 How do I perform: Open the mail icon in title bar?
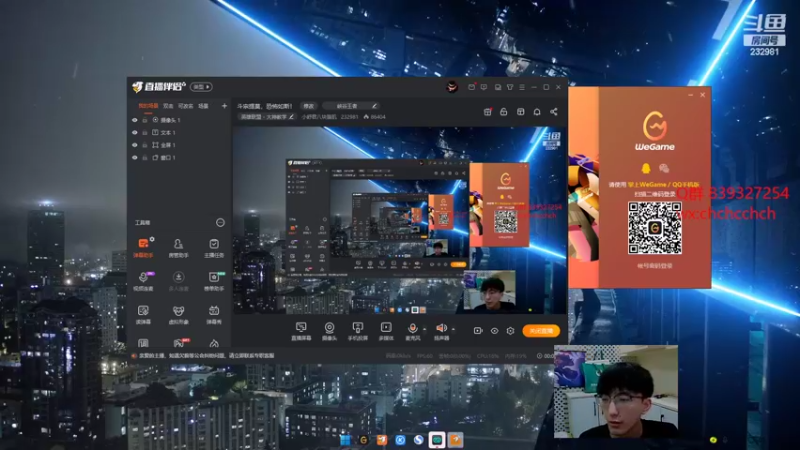[x=472, y=87]
